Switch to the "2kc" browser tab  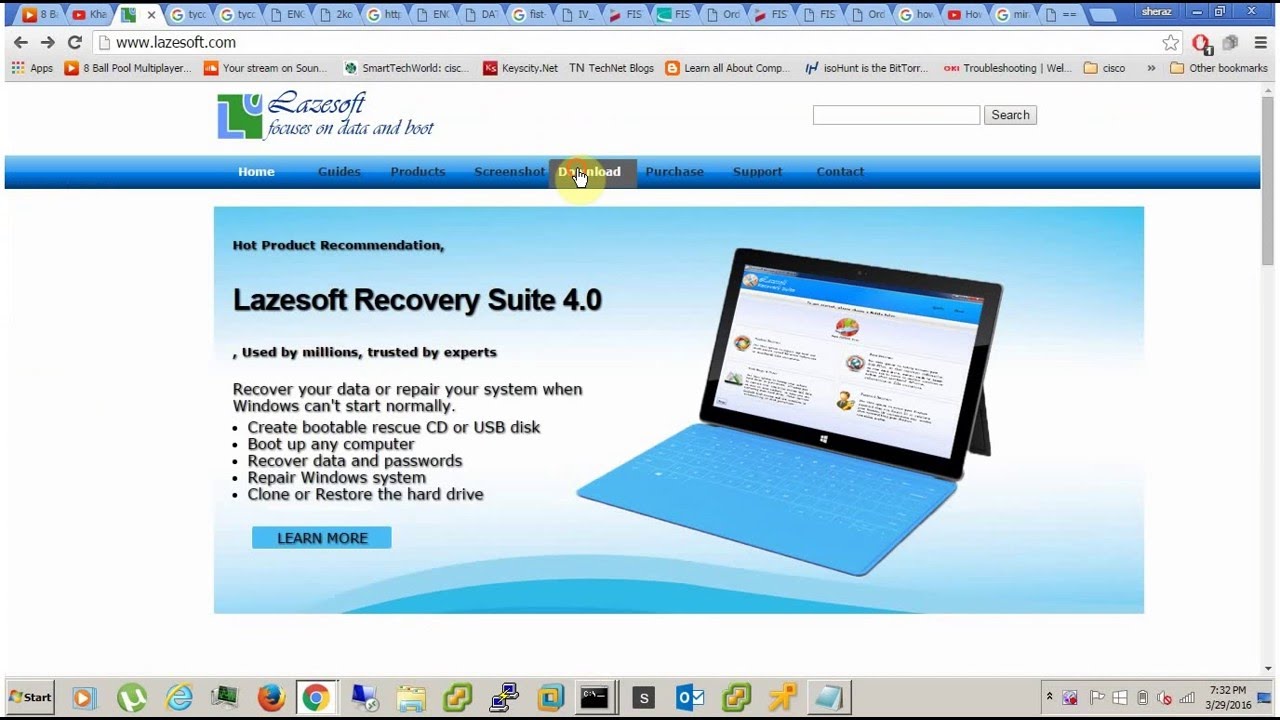pyautogui.click(x=335, y=15)
